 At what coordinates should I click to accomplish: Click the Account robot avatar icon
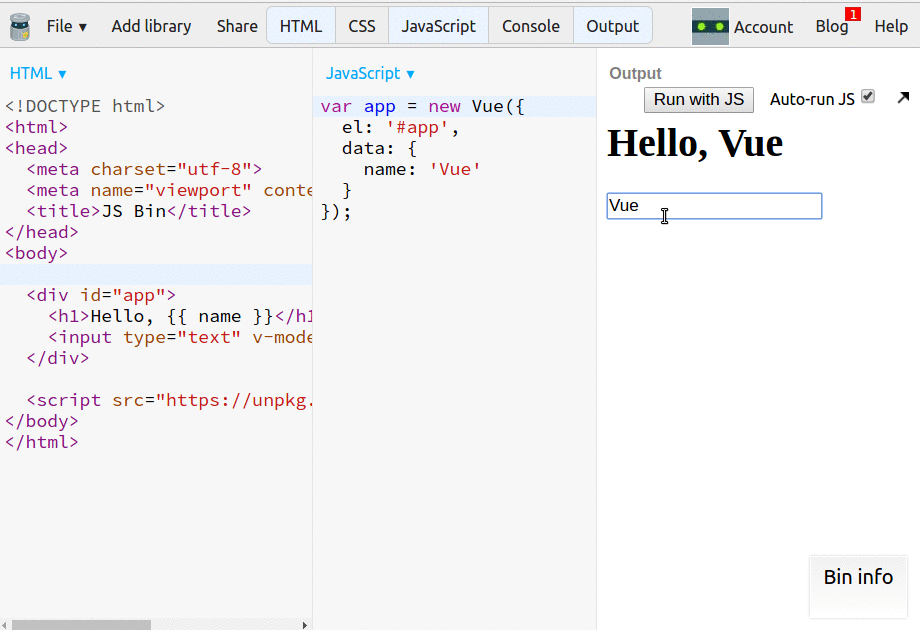click(710, 26)
